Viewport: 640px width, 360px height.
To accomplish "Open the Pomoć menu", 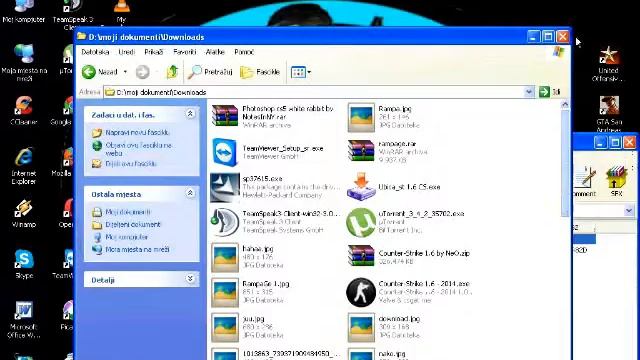I will click(244, 52).
